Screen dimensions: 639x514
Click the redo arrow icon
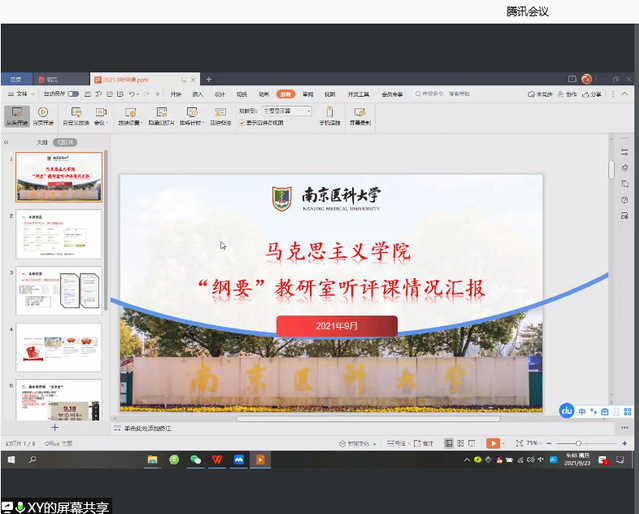(x=146, y=94)
